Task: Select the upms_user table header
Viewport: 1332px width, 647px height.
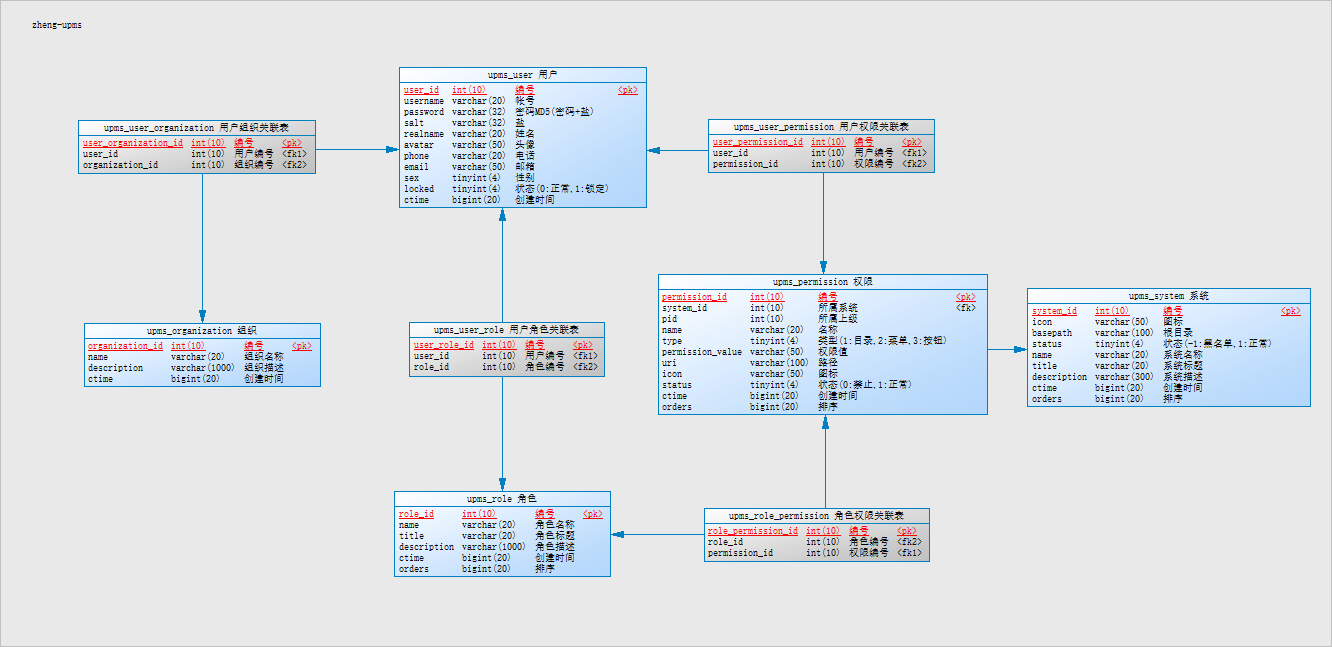Action: click(523, 75)
